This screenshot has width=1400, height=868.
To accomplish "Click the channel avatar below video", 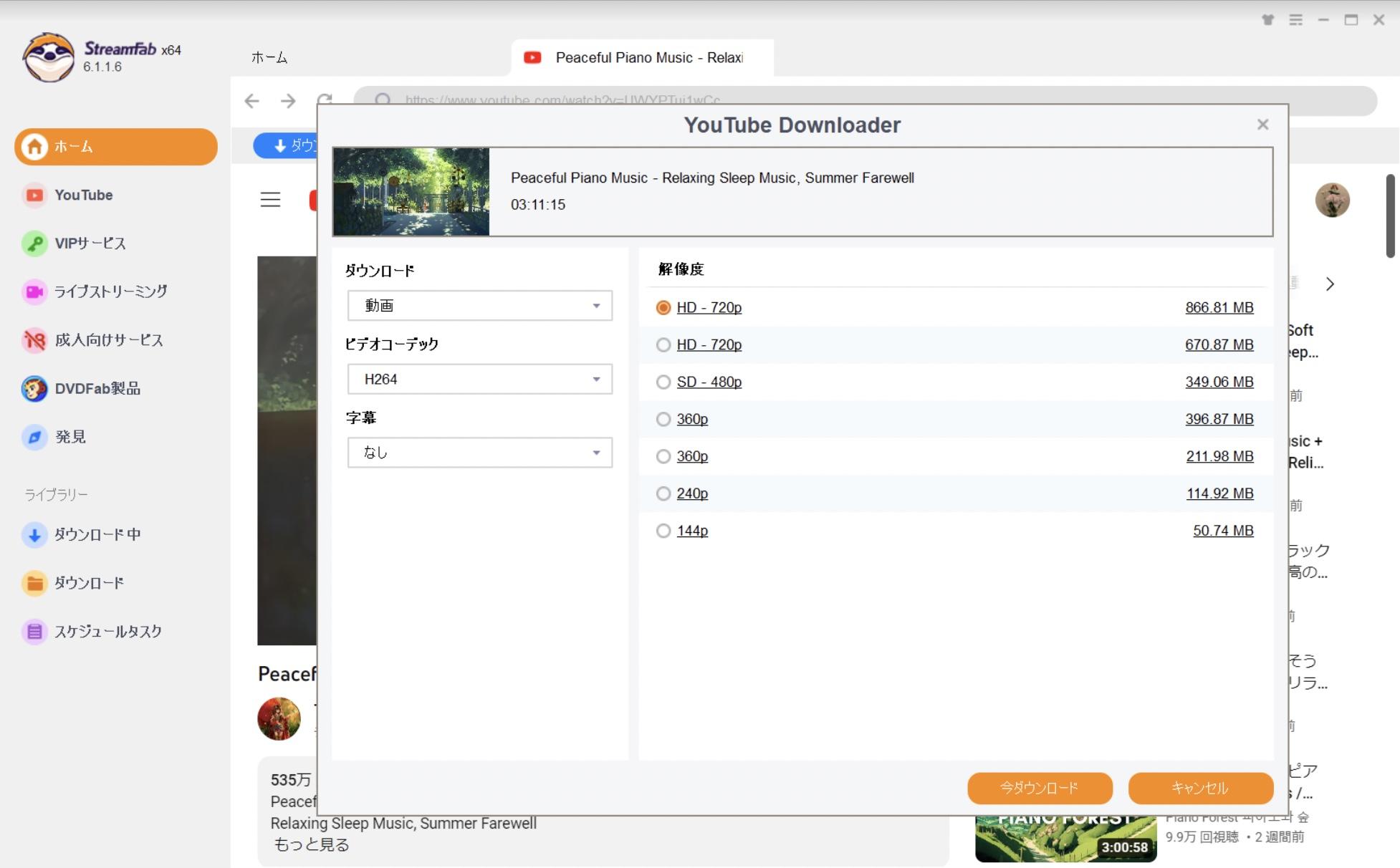I will 279,718.
